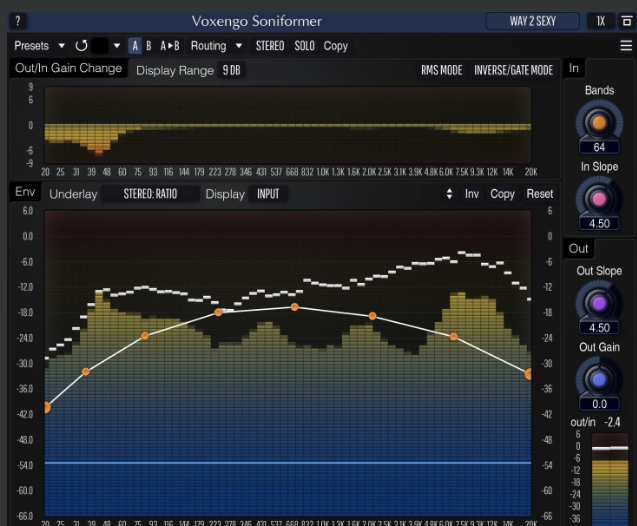Click the orange Bands knob

(599, 123)
